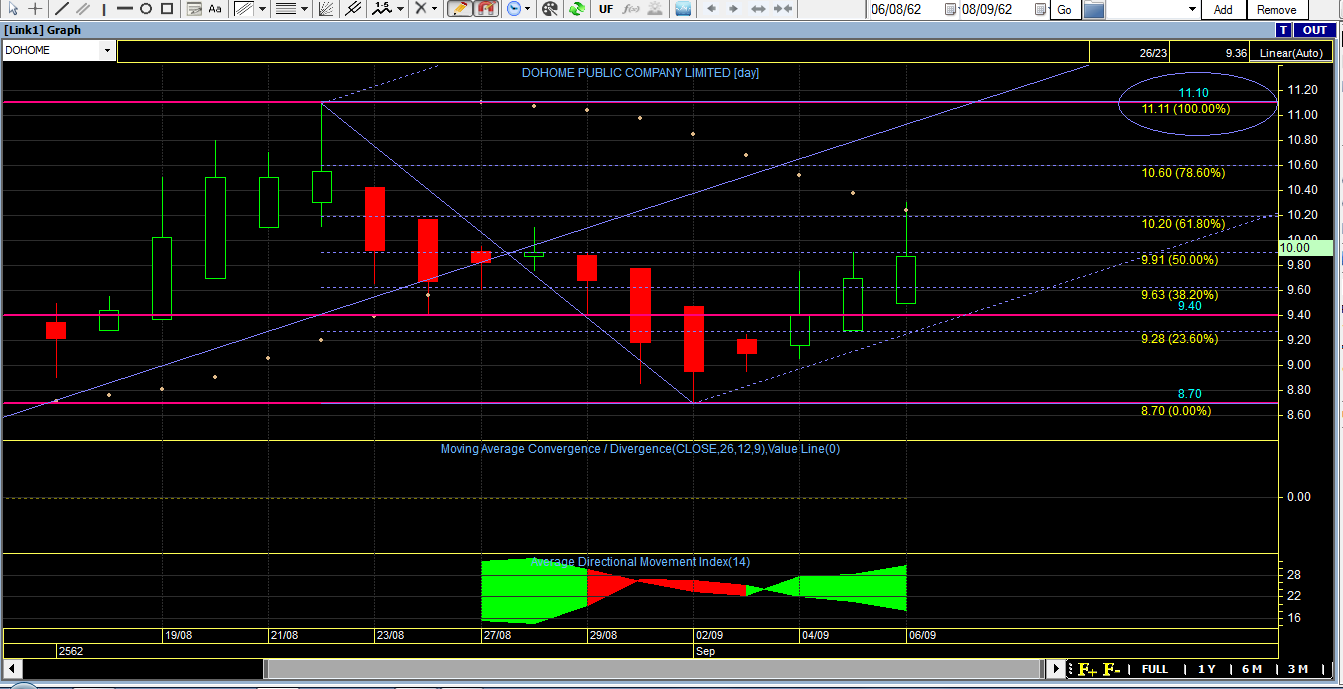Click the horizontal scrollbar right arrow
This screenshot has width=1343, height=689.
(1057, 668)
